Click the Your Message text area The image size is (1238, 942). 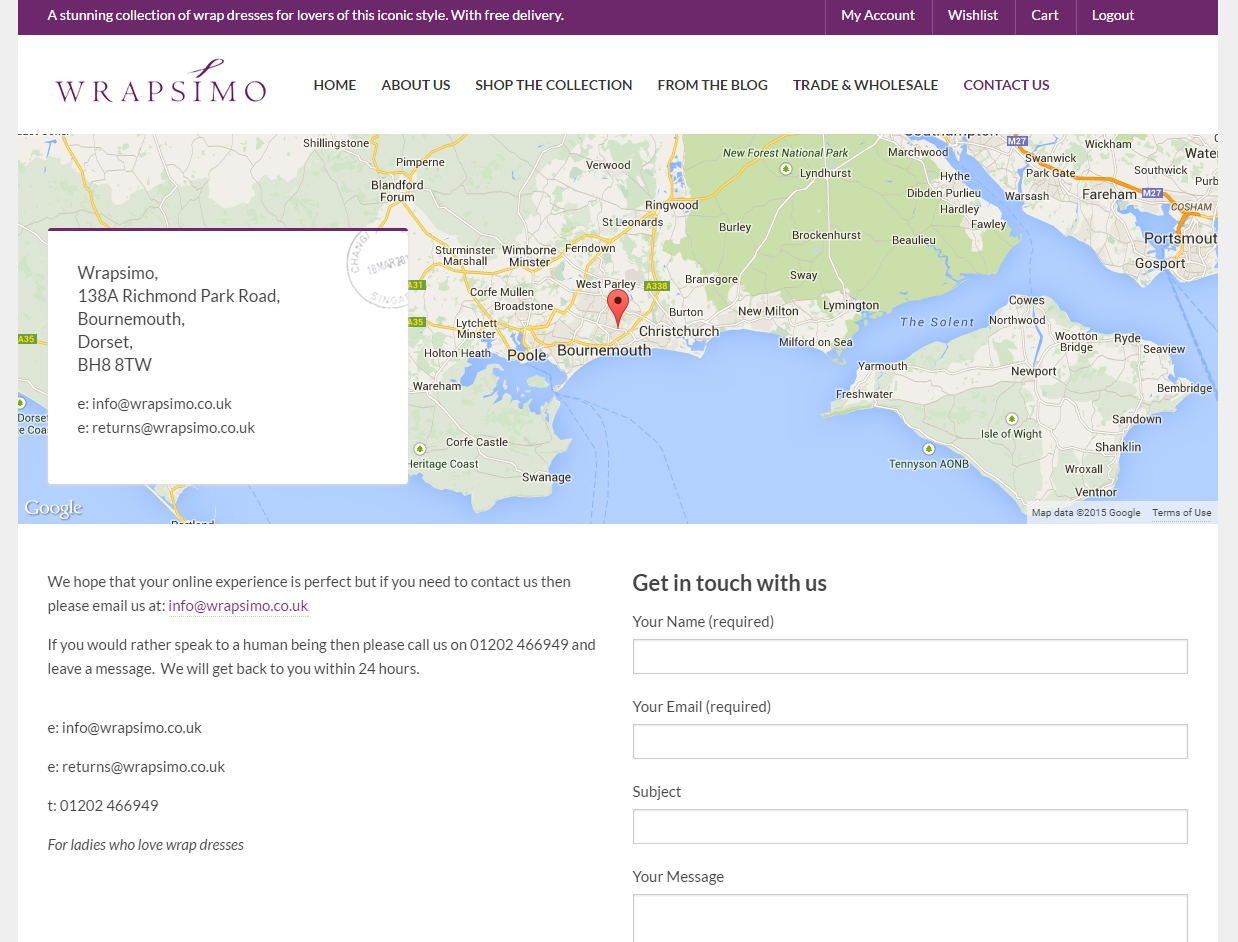[x=909, y=918]
